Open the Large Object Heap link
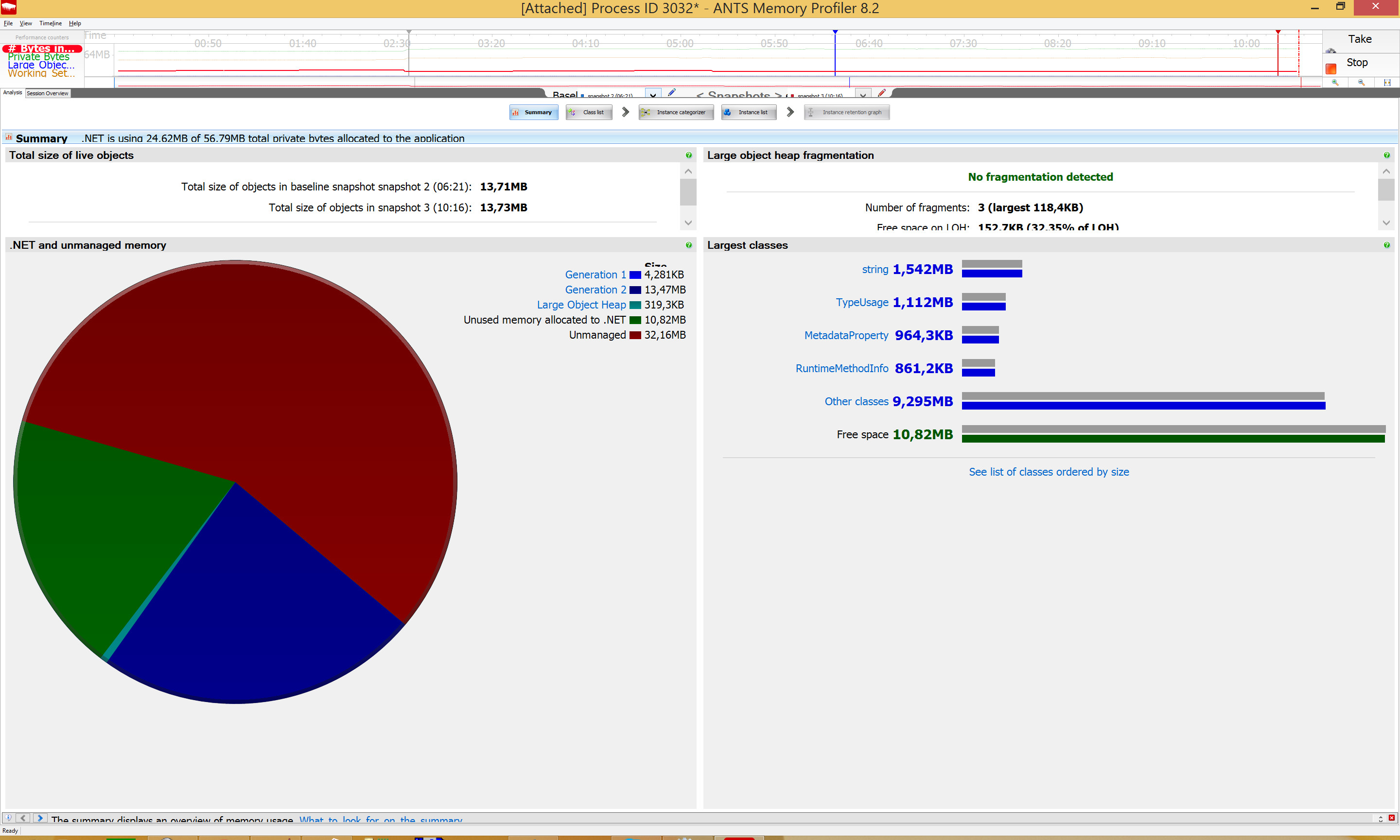The width and height of the screenshot is (1400, 840). (x=581, y=305)
